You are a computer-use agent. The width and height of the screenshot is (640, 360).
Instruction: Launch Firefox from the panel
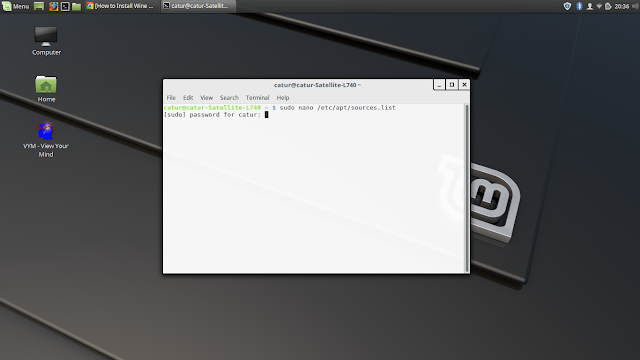point(53,6)
